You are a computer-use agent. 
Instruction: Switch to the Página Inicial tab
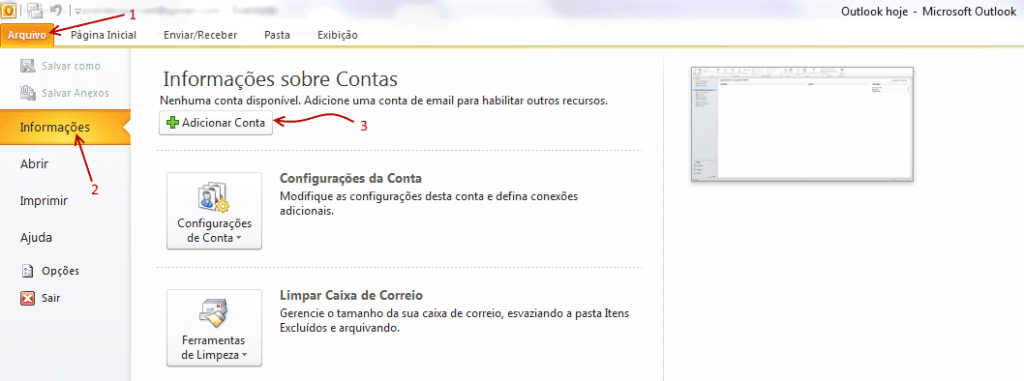coord(103,35)
